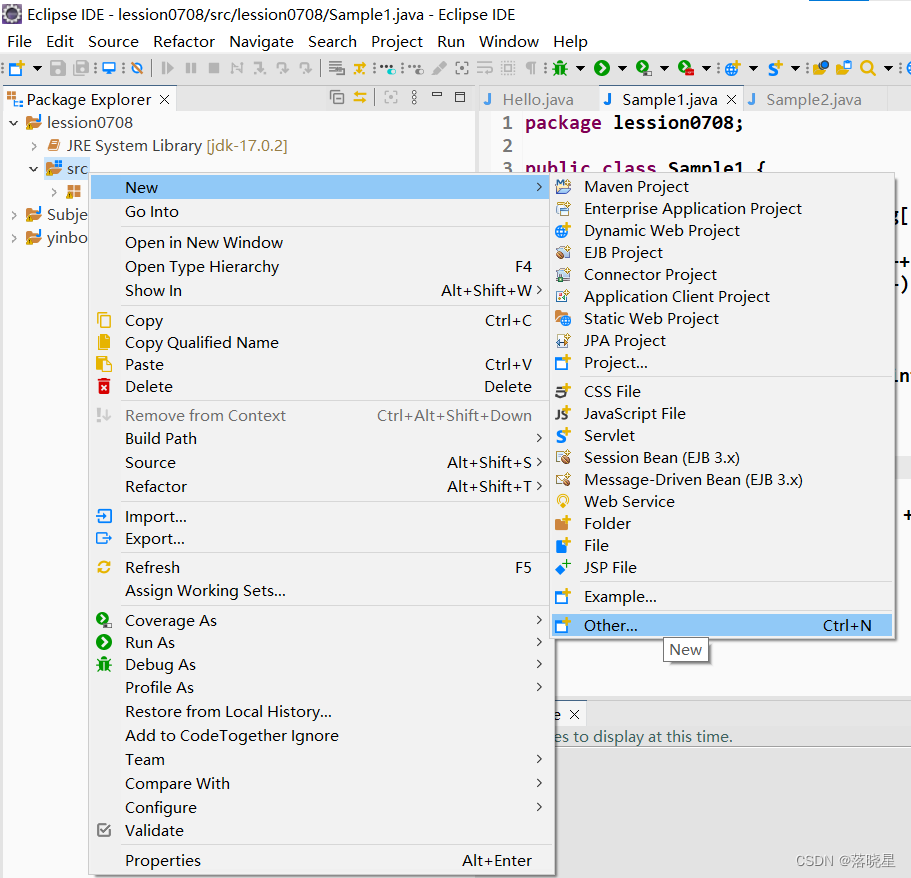Screen dimensions: 911x878
Task: Select Maven Project from New submenu
Action: pyautogui.click(x=722, y=187)
